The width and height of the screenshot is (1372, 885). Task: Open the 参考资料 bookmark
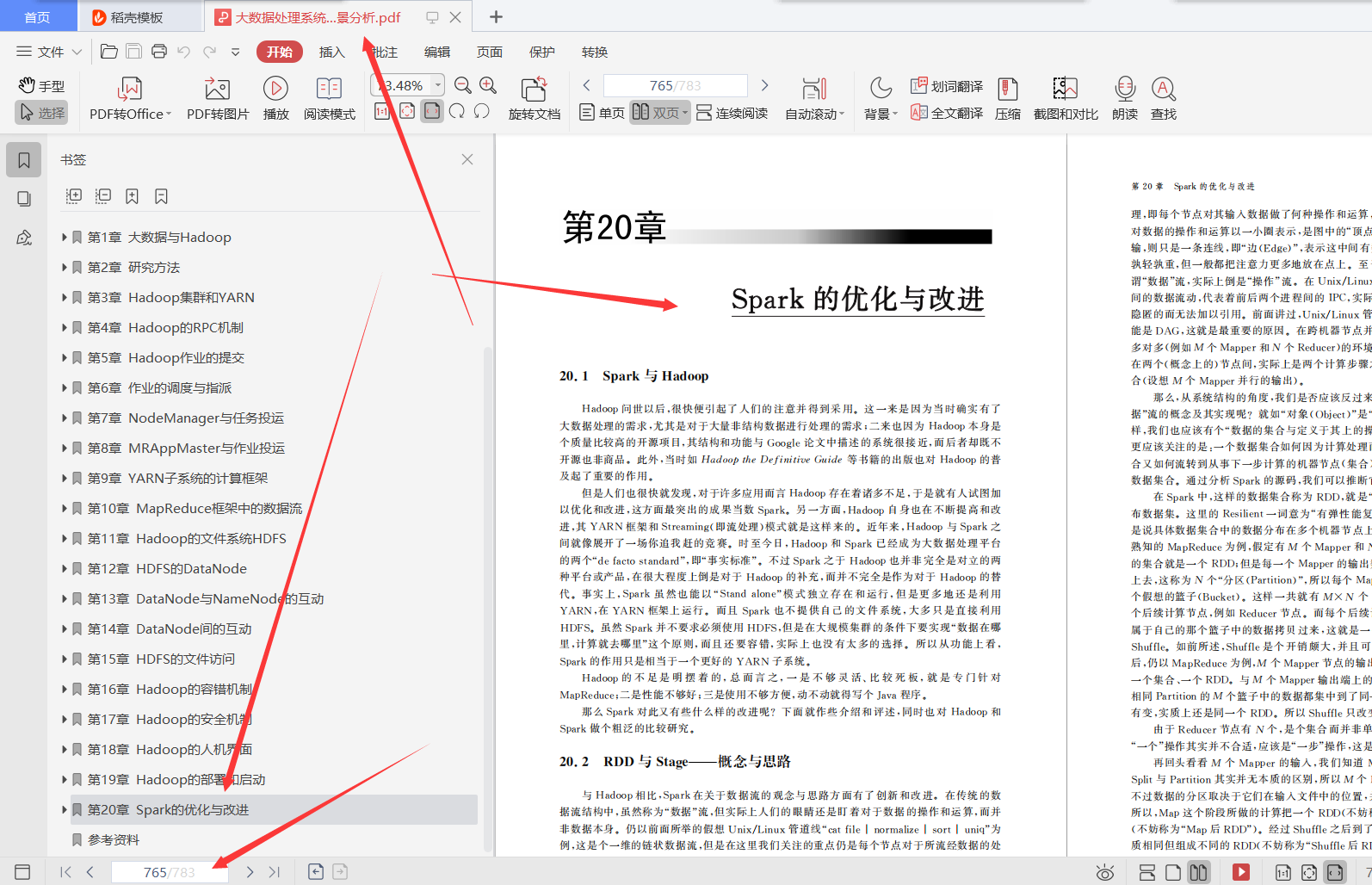point(113,839)
